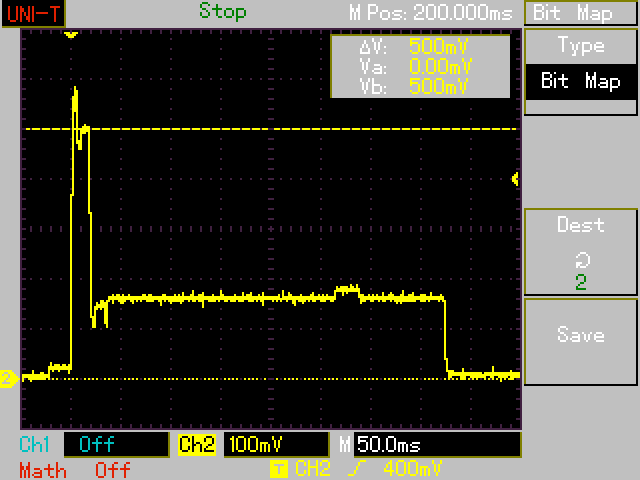The height and width of the screenshot is (480, 640).
Task: Click the Vb 500mV cursor readout
Action: 413,86
